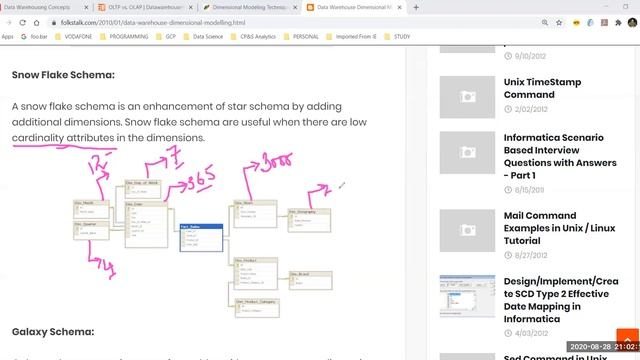Click the forward navigation arrow
Image resolution: width=640 pixels, height=360 pixels.
tap(9, 22)
